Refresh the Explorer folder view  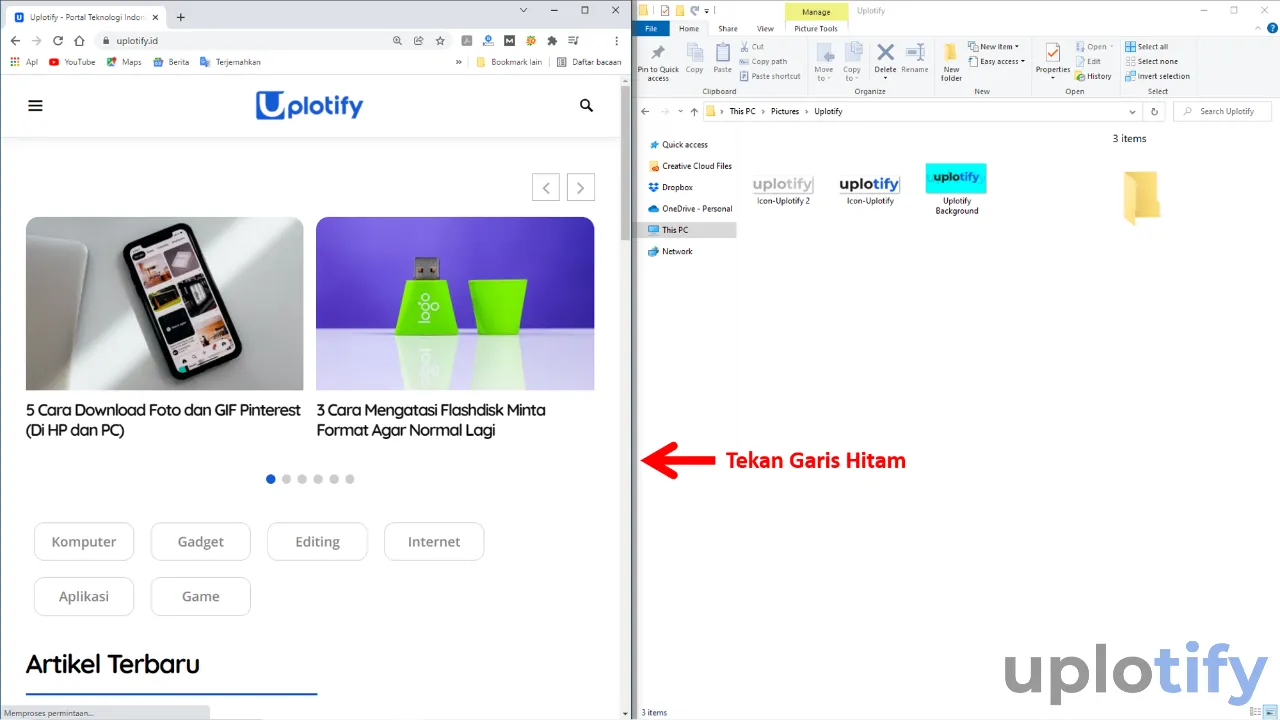(1155, 111)
